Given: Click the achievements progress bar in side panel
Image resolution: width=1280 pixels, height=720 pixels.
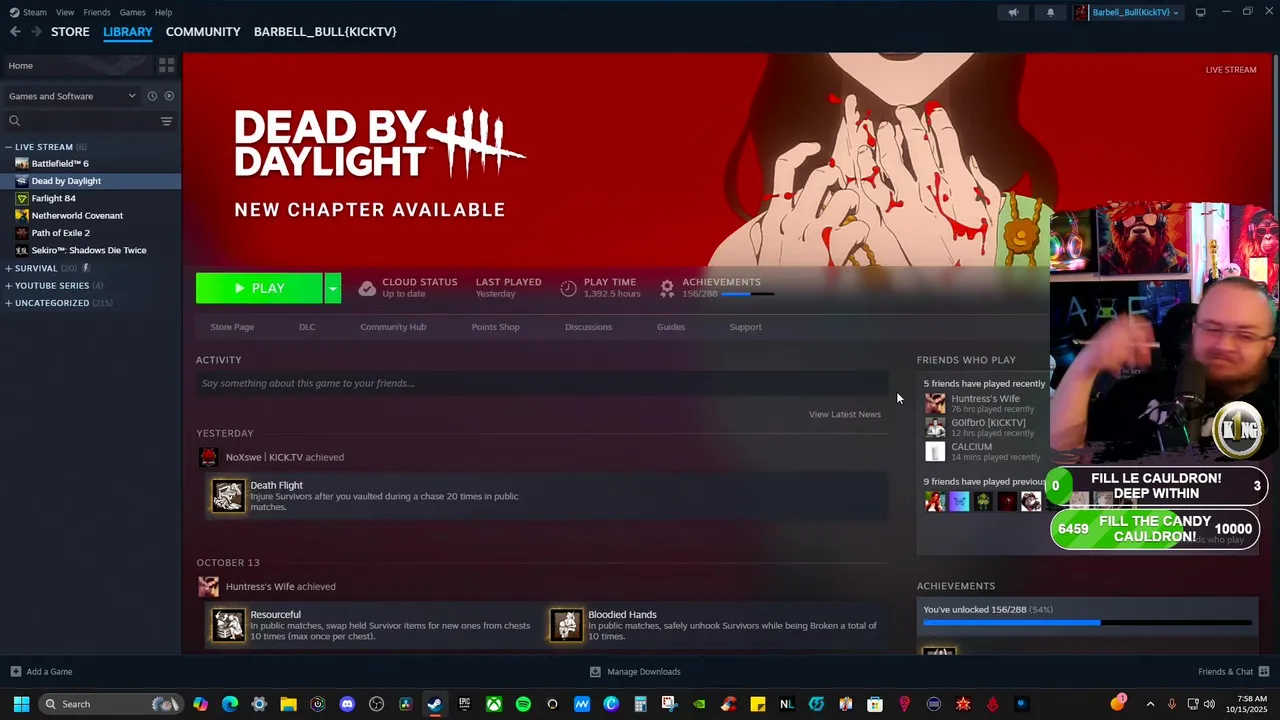Looking at the screenshot, I should [x=1087, y=623].
